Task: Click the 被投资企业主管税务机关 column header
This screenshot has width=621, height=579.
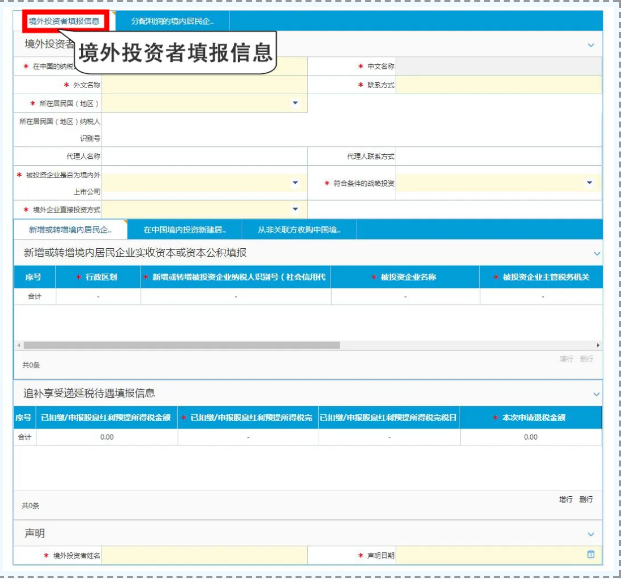Action: click(541, 277)
